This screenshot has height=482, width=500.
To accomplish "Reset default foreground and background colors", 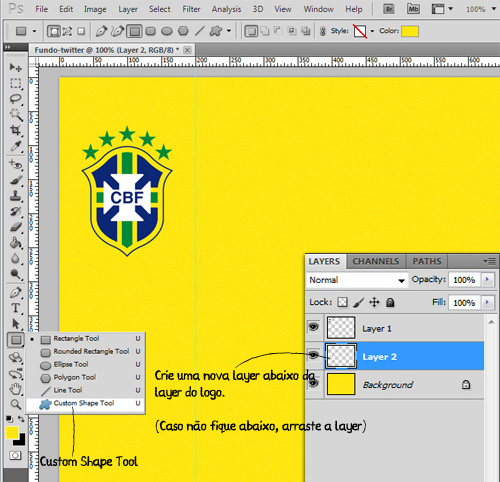I will point(9,419).
